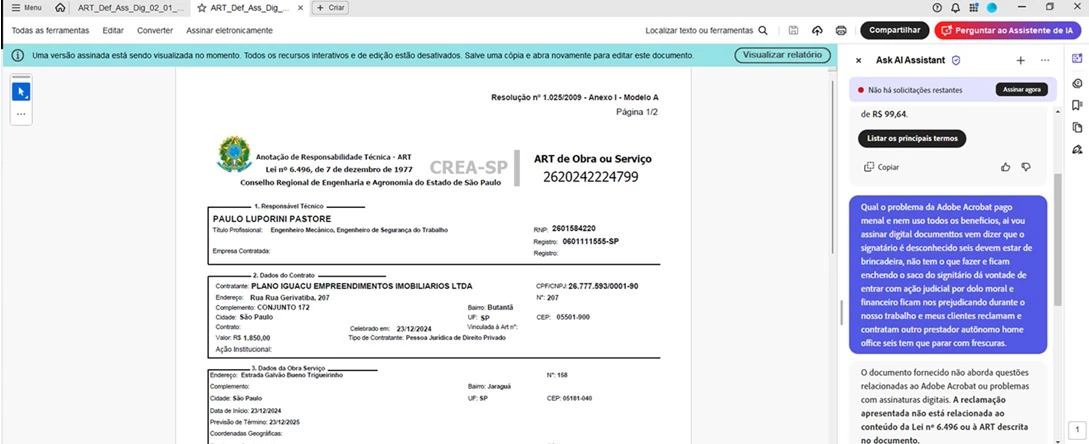Click the page number 1 indicator
Viewport: 1089px width, 444px height.
click(1076, 429)
